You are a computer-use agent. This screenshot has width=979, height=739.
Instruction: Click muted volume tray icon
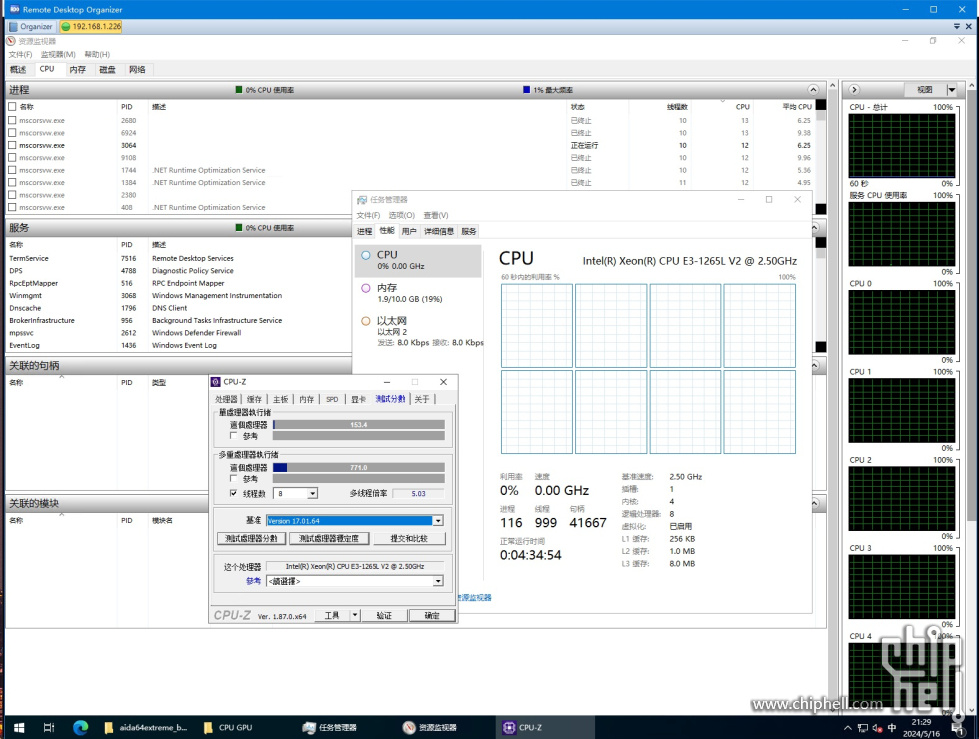[x=877, y=728]
